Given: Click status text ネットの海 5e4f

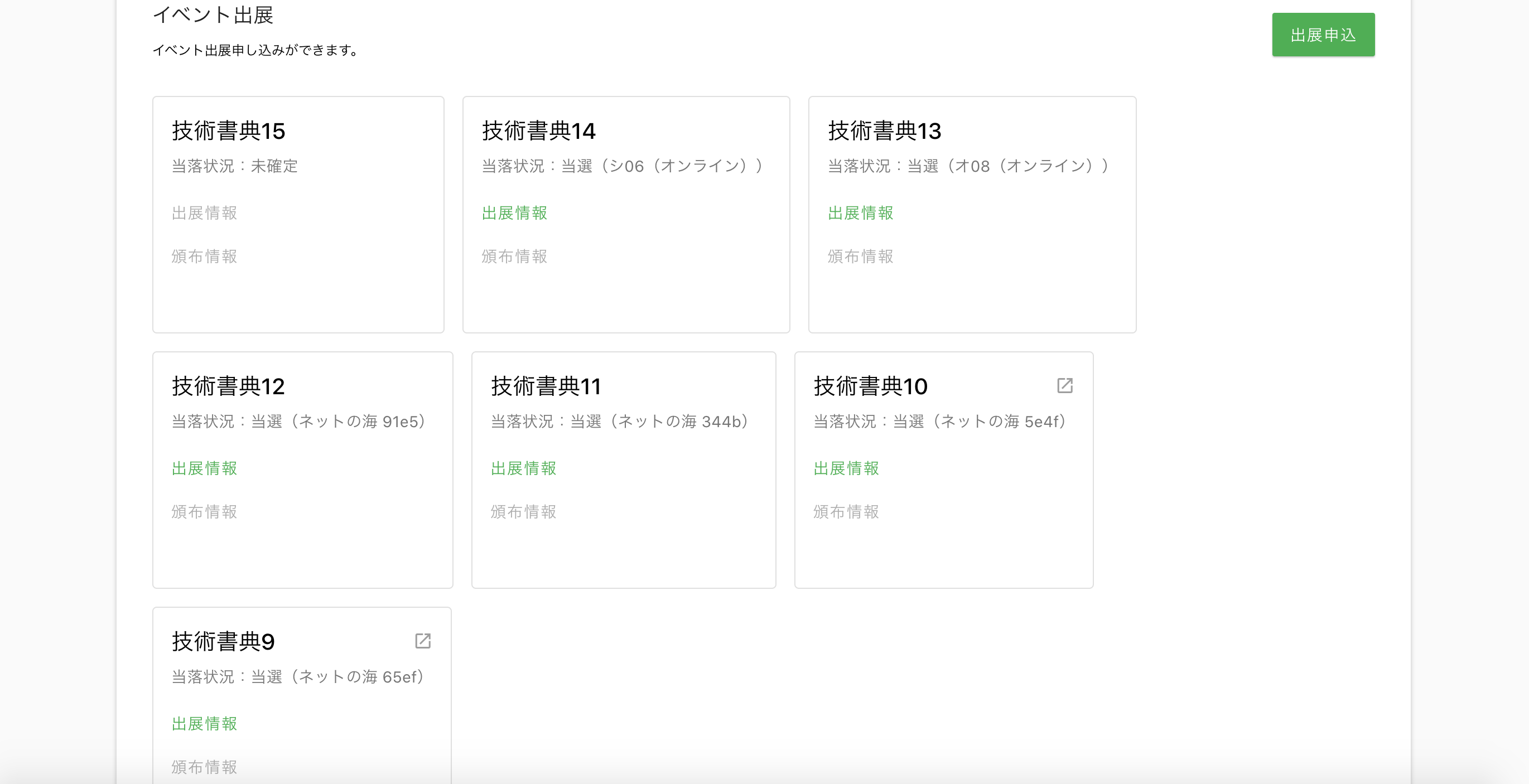Looking at the screenshot, I should click(x=940, y=422).
